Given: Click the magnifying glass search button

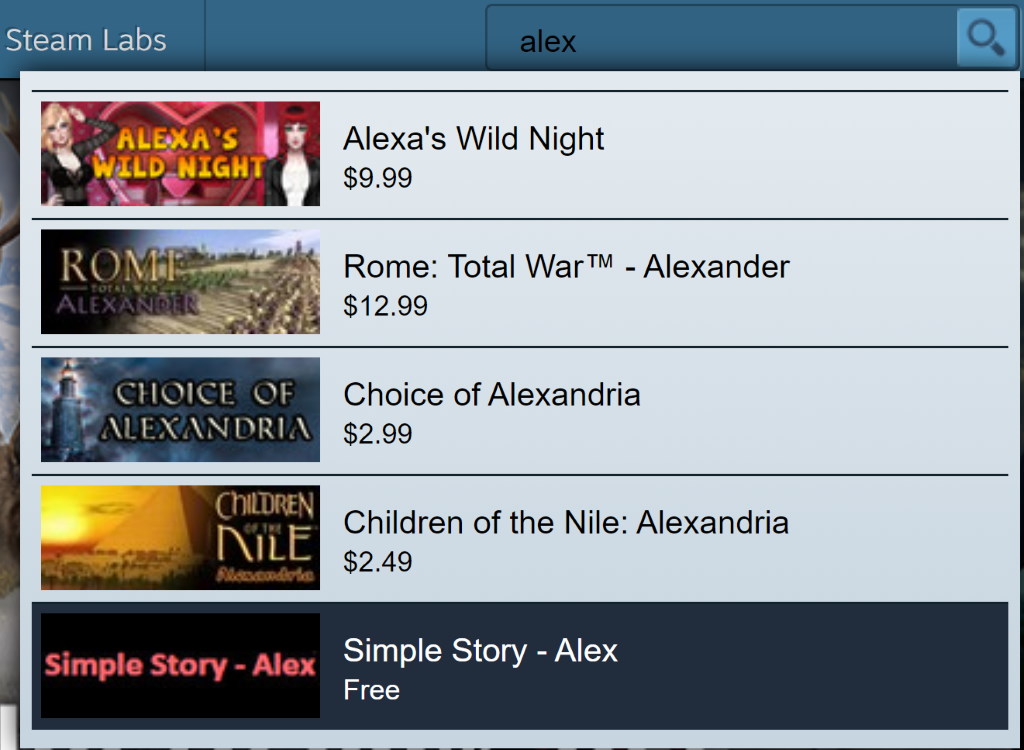Looking at the screenshot, I should (986, 39).
